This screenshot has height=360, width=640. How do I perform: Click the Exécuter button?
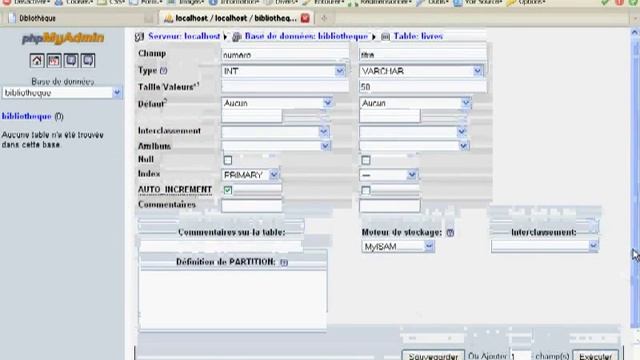point(596,356)
